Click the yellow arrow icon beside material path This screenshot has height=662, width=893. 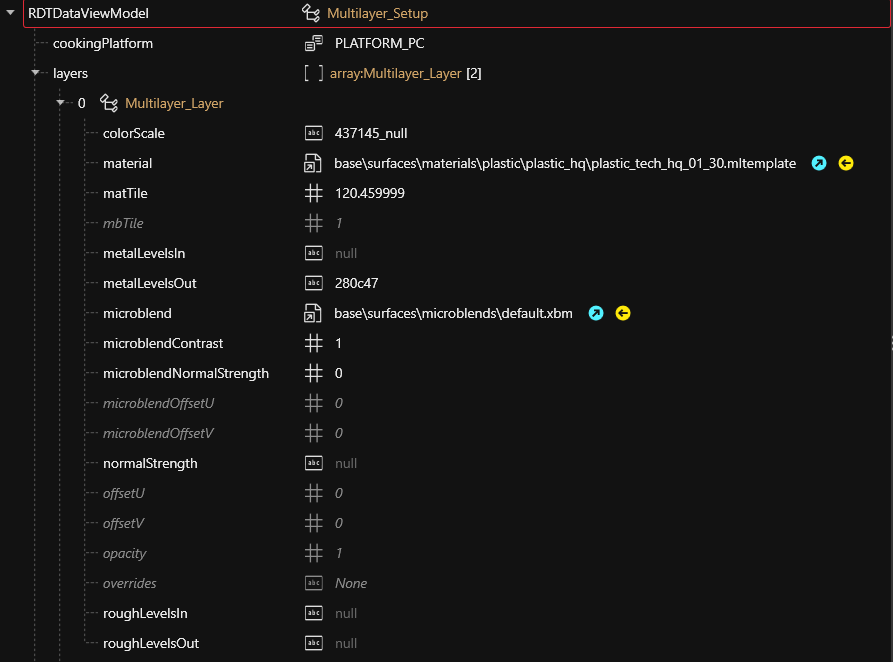point(846,163)
